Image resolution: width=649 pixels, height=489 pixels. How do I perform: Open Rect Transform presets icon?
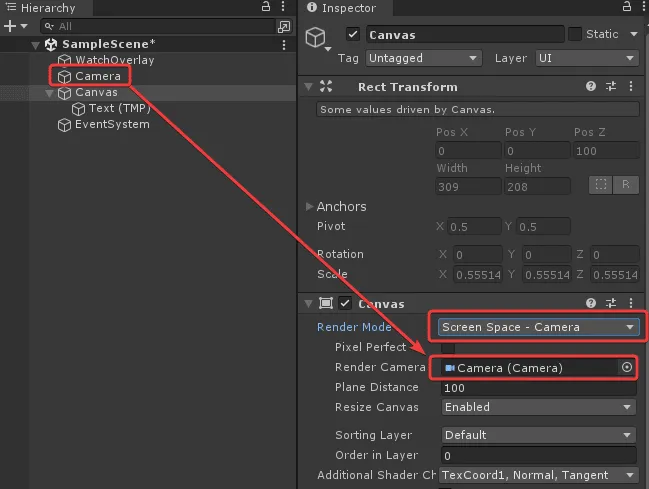[x=611, y=86]
